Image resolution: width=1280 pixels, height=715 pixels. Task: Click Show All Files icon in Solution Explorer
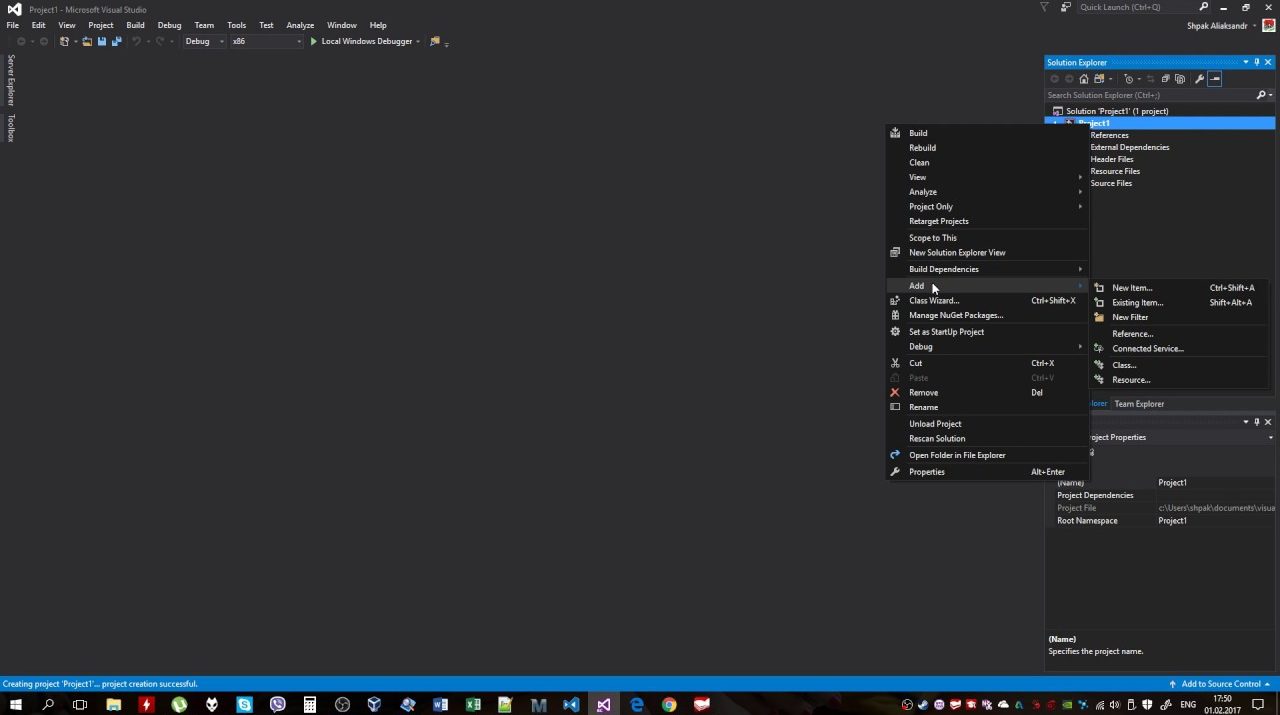1180,79
